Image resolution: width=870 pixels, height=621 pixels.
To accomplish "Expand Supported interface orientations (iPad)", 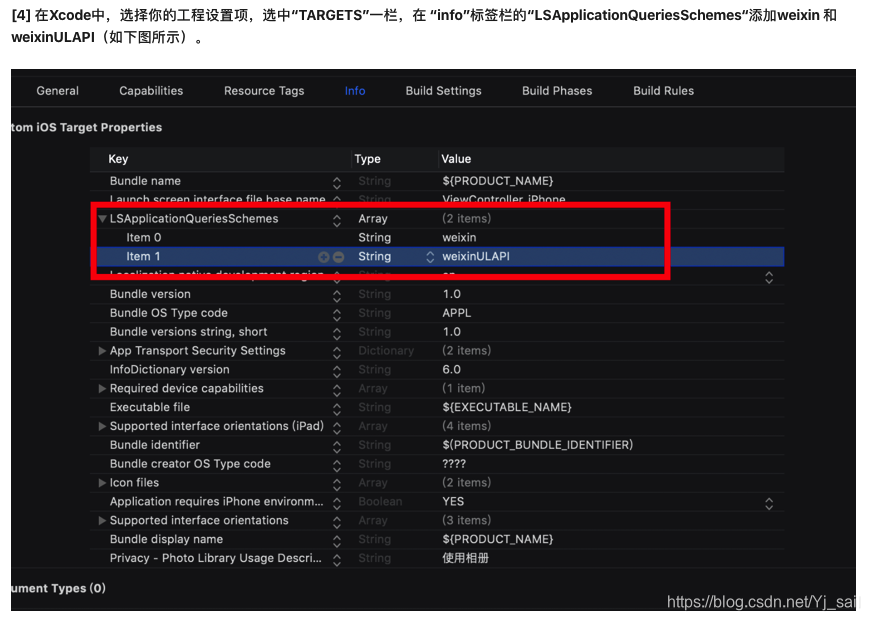I will (x=102, y=426).
